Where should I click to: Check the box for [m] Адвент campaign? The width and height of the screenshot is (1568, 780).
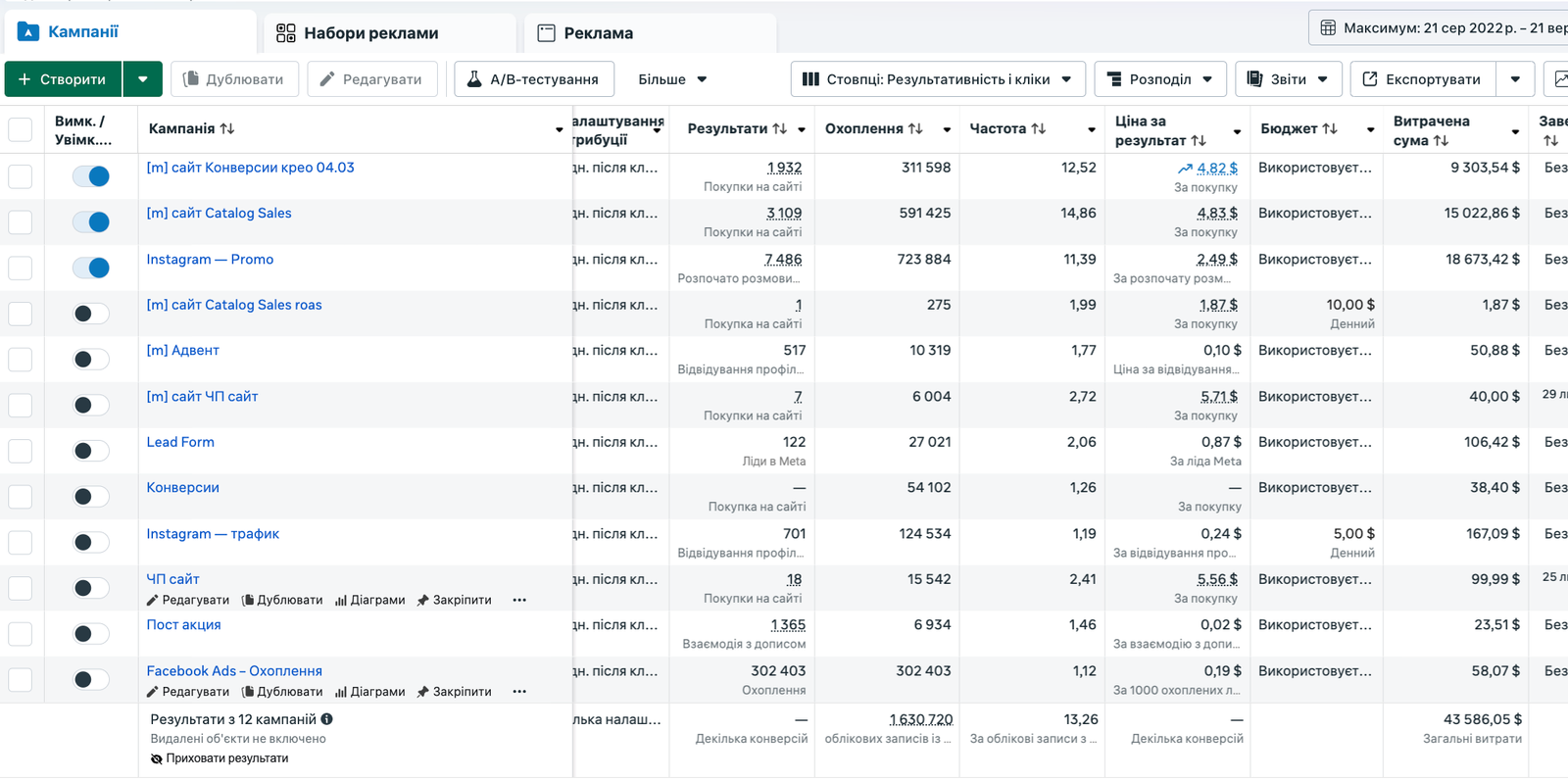(x=21, y=360)
